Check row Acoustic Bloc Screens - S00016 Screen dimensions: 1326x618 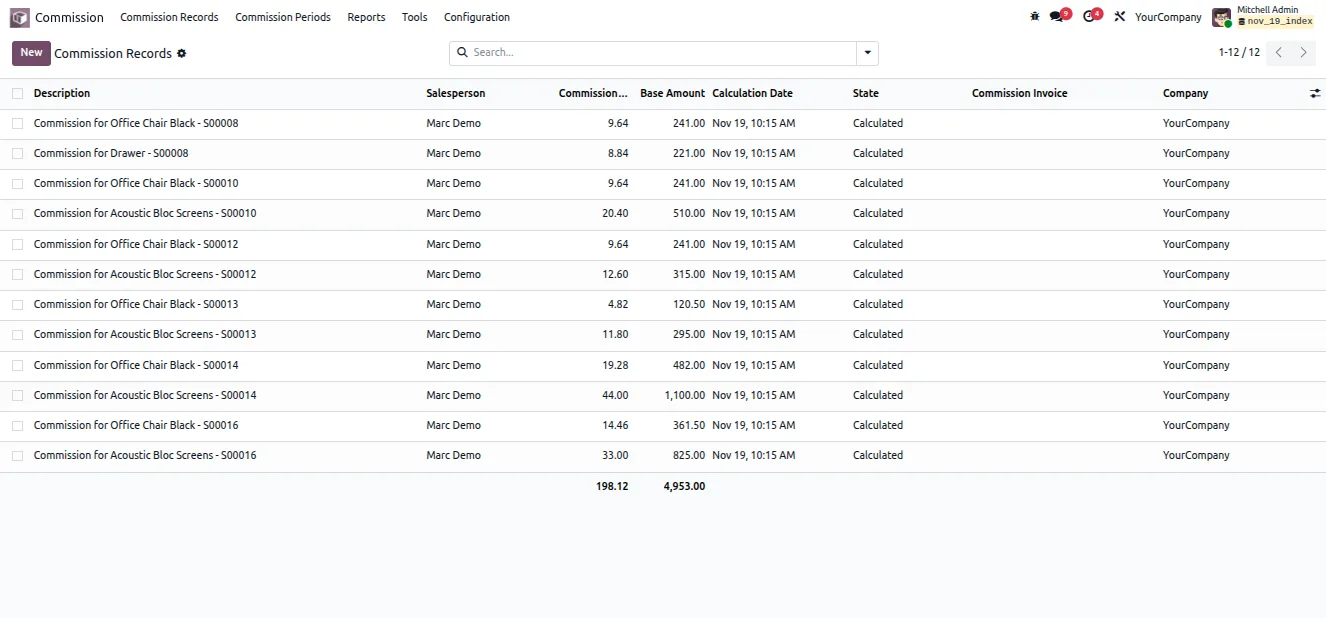click(17, 455)
